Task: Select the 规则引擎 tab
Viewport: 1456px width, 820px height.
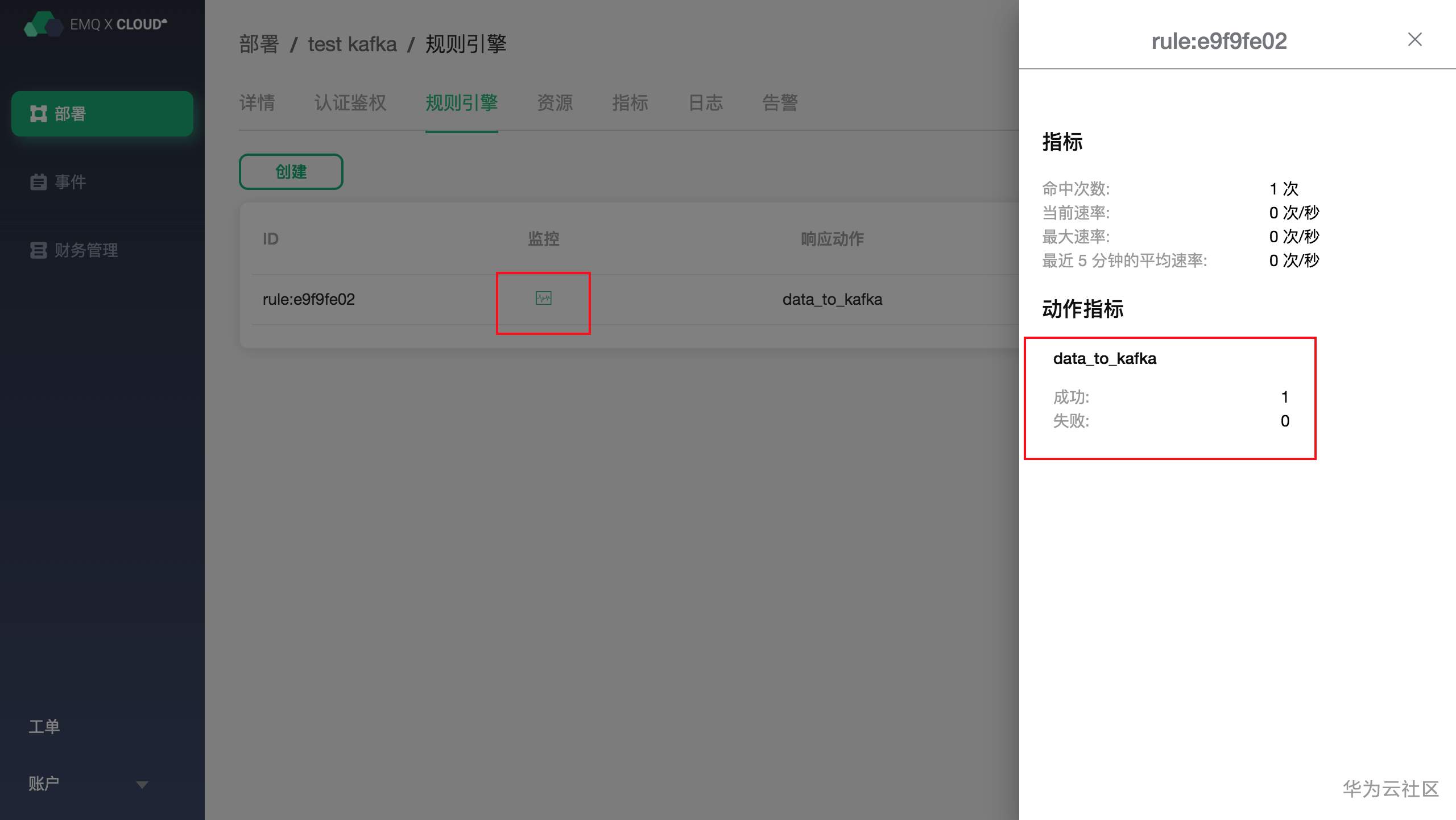Action: 461,103
